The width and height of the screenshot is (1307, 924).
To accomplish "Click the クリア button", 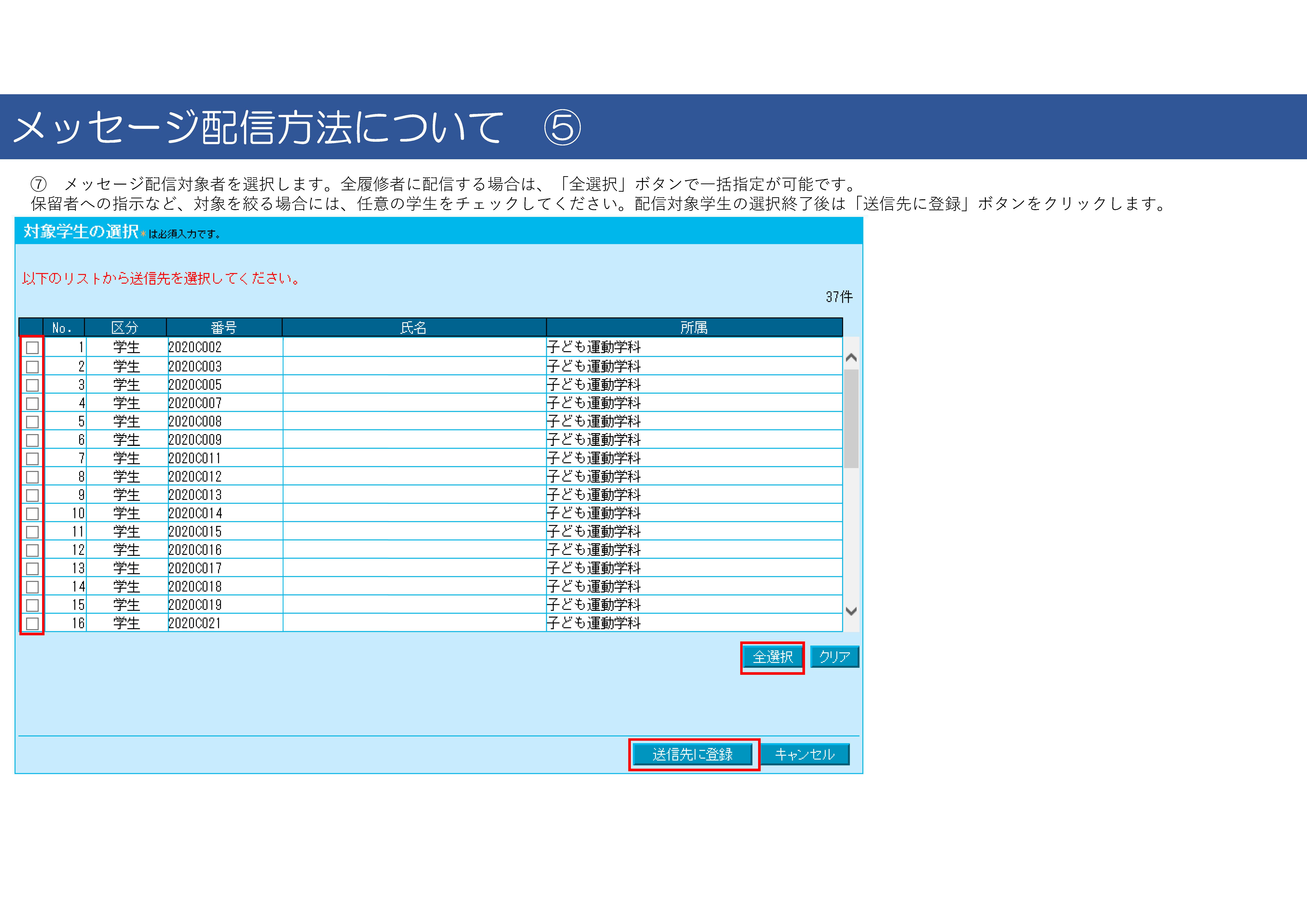I will pyautogui.click(x=834, y=657).
